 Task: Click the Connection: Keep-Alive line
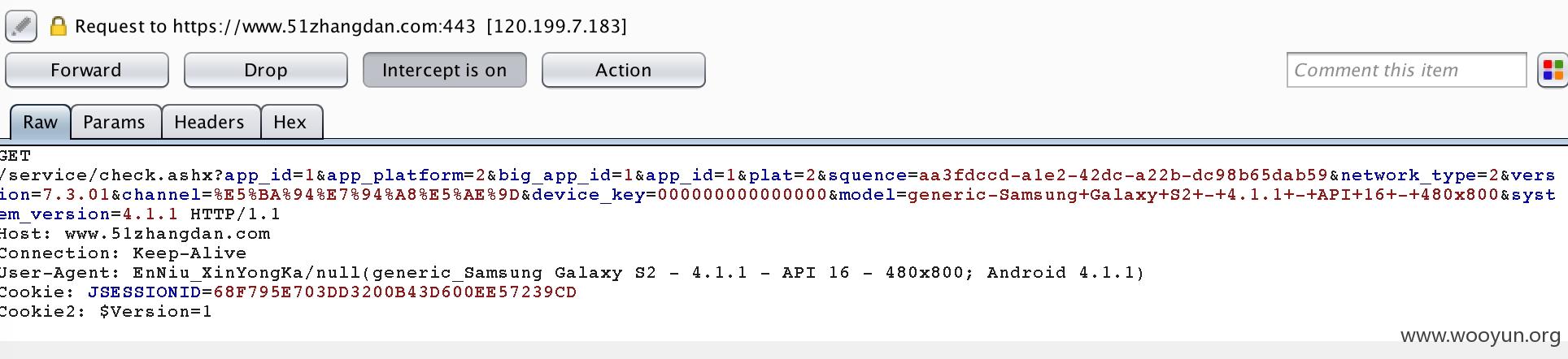[123, 253]
